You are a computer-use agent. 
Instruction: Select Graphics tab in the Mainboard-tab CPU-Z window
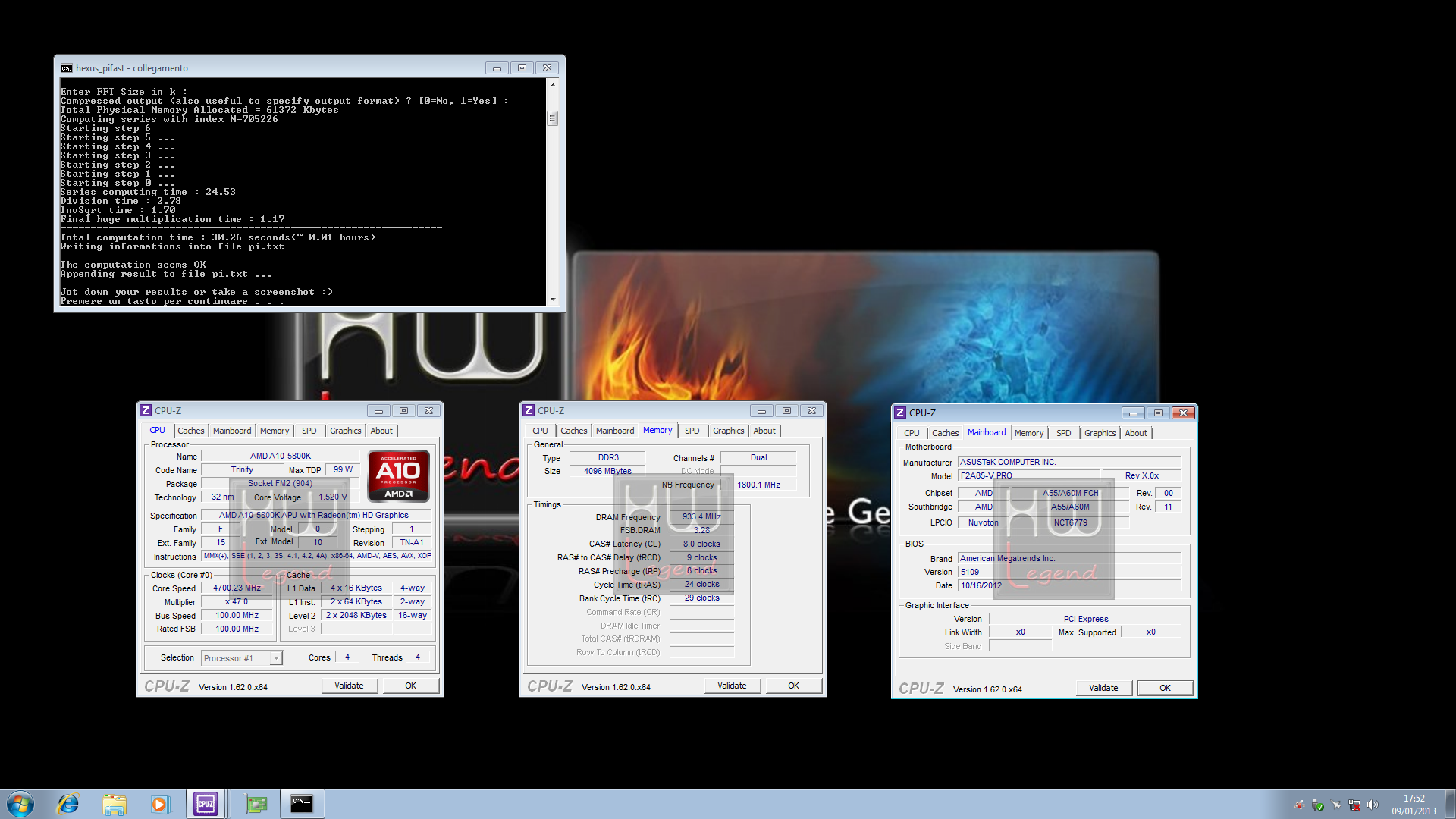pyautogui.click(x=1100, y=433)
